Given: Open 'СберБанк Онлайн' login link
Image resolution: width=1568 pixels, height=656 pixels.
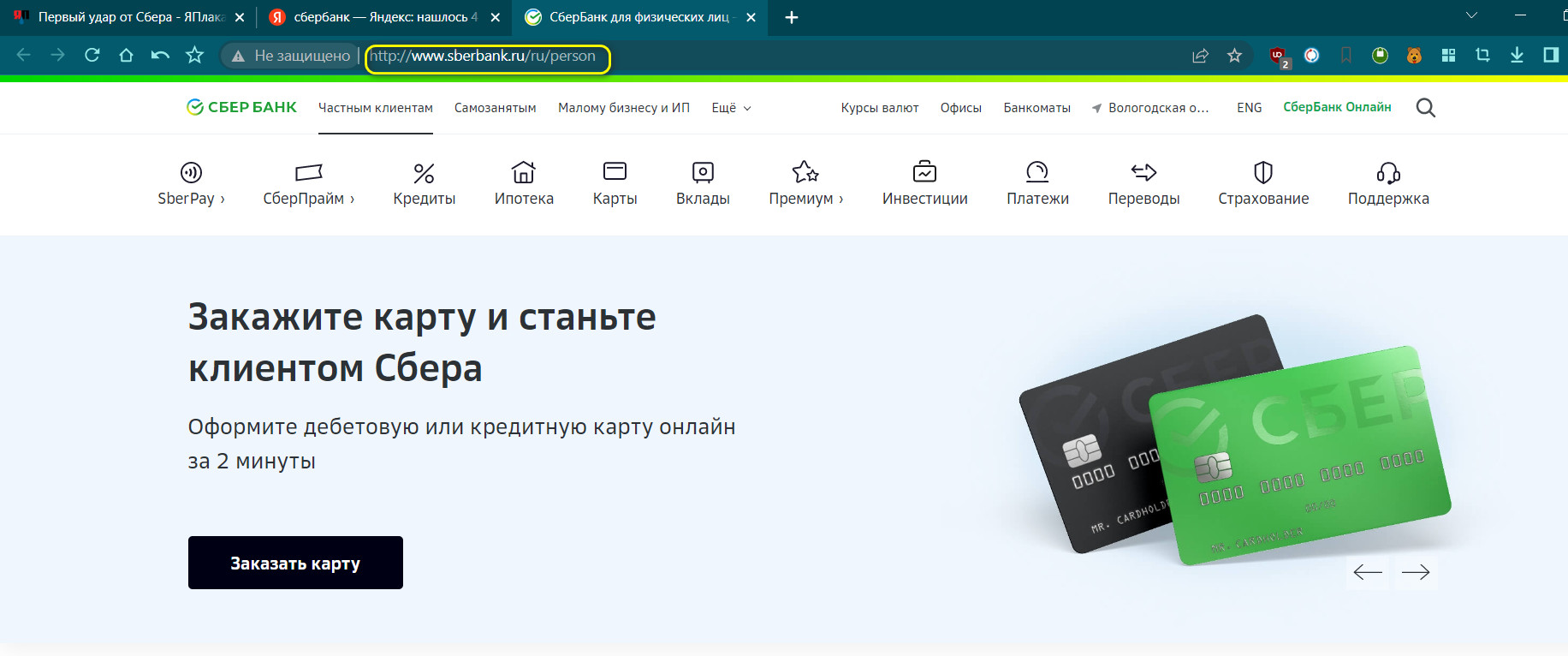Looking at the screenshot, I should coord(1337,107).
